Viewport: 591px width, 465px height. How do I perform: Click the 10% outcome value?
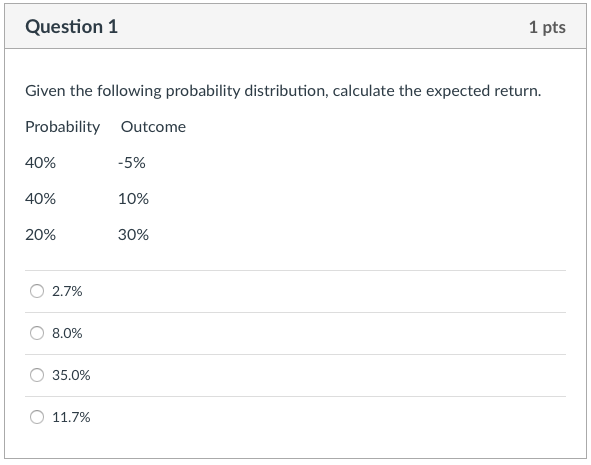pyautogui.click(x=133, y=199)
